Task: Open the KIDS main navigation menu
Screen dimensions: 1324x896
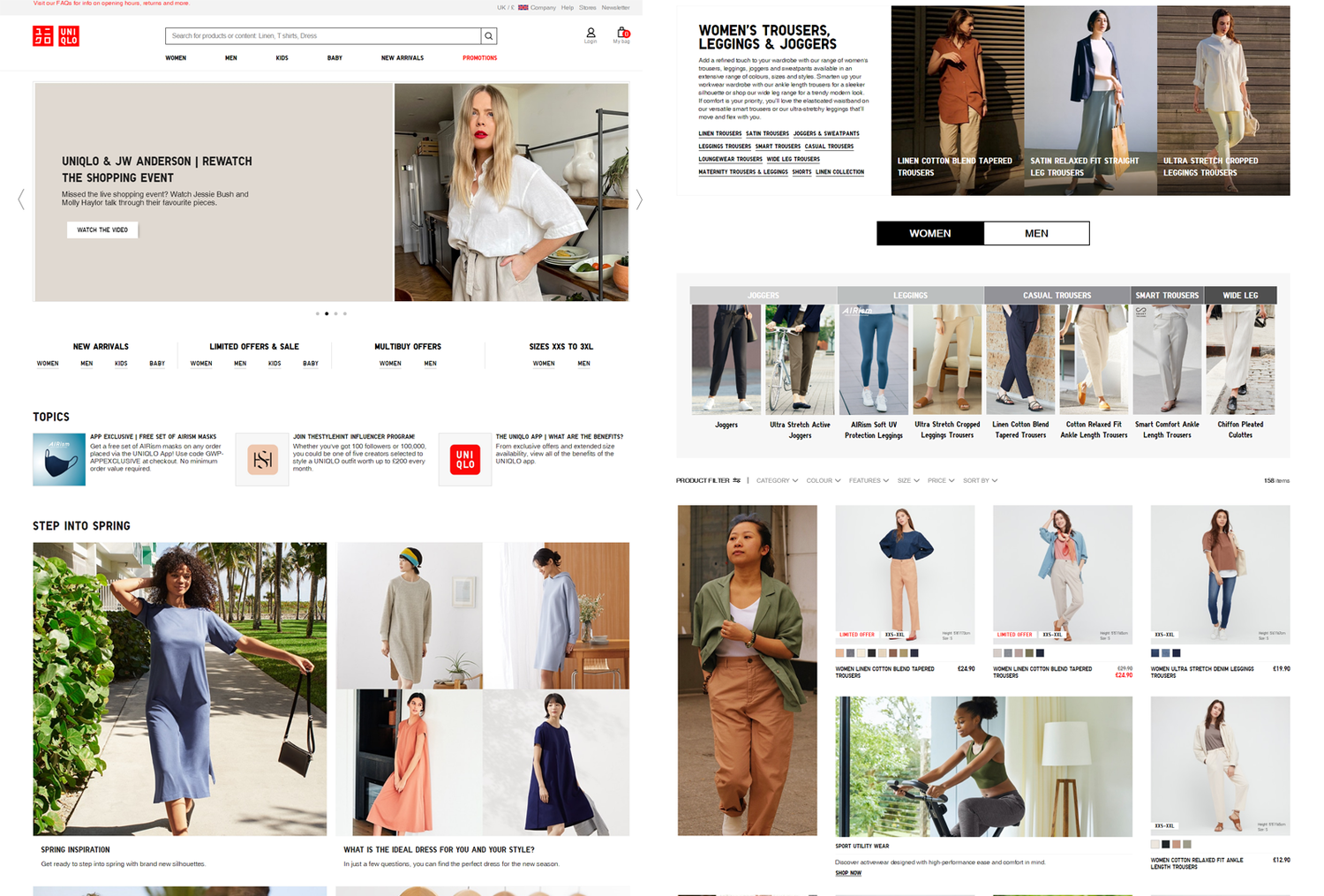Action: 282,58
